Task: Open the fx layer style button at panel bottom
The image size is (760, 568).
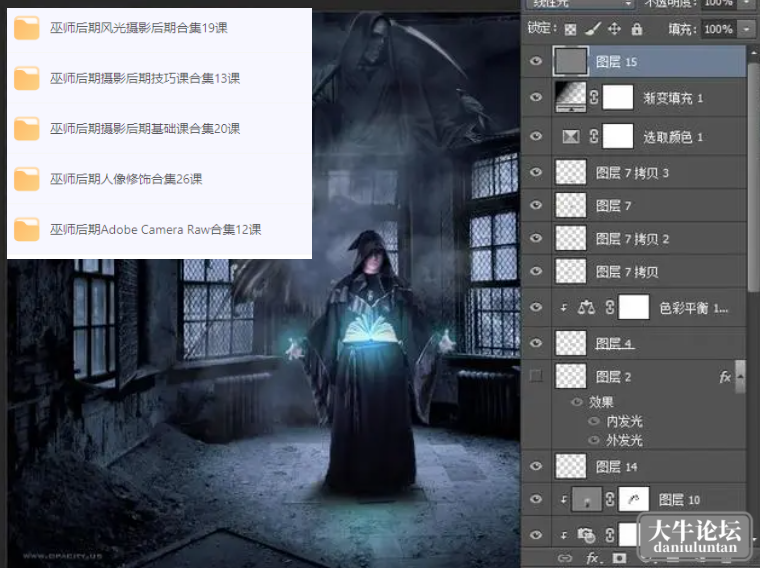Action: click(x=592, y=558)
